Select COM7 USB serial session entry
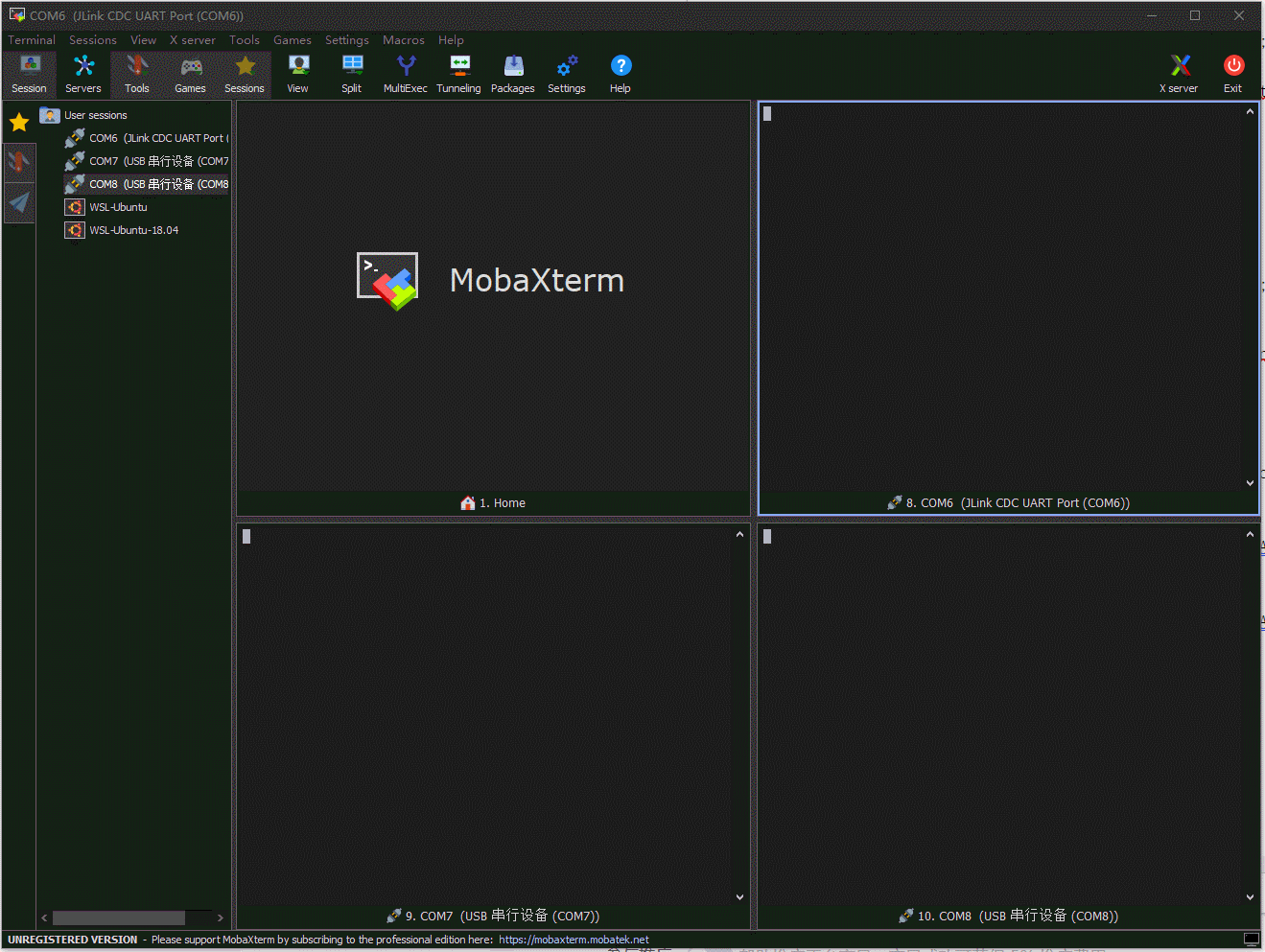The image size is (1265, 952). [147, 161]
